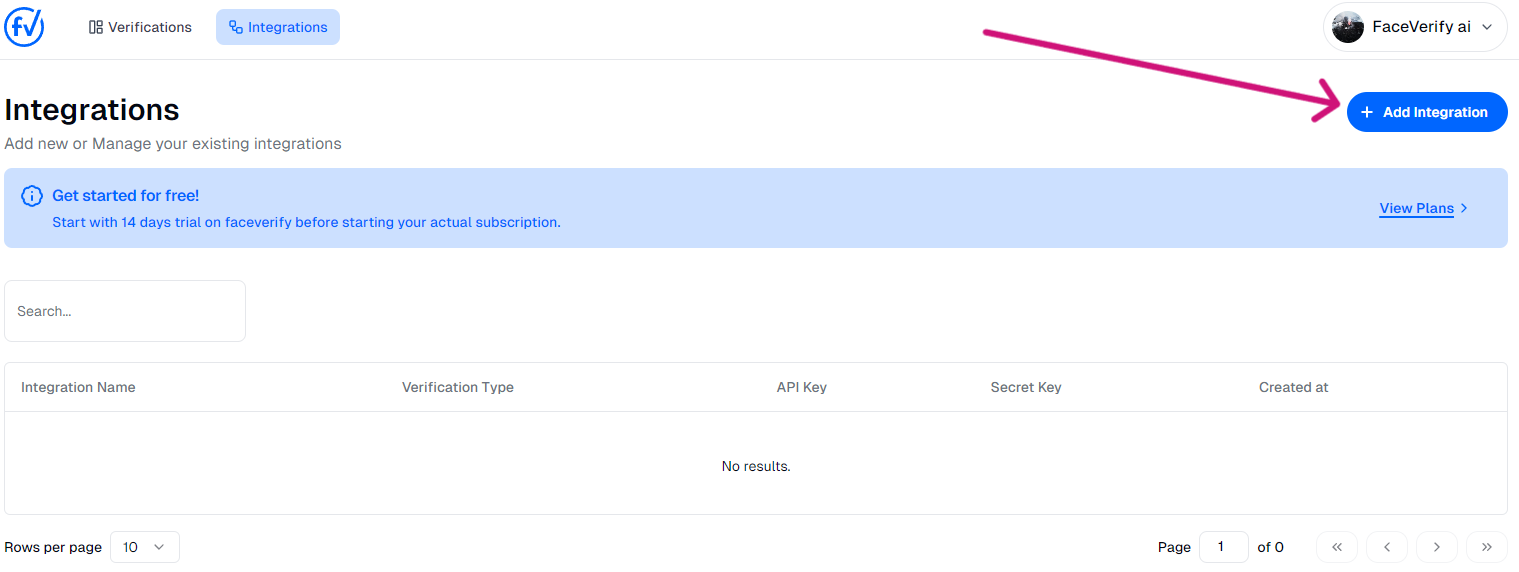The width and height of the screenshot is (1519, 572).
Task: Click the Verification Type column header
Action: (x=457, y=387)
